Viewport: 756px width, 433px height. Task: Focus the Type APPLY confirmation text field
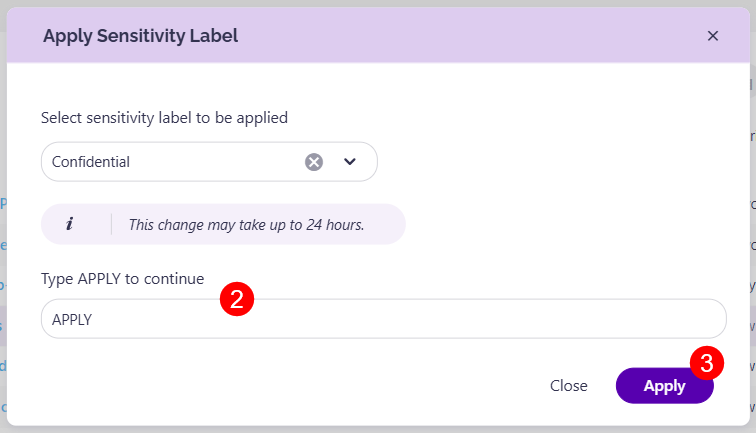[400, 319]
